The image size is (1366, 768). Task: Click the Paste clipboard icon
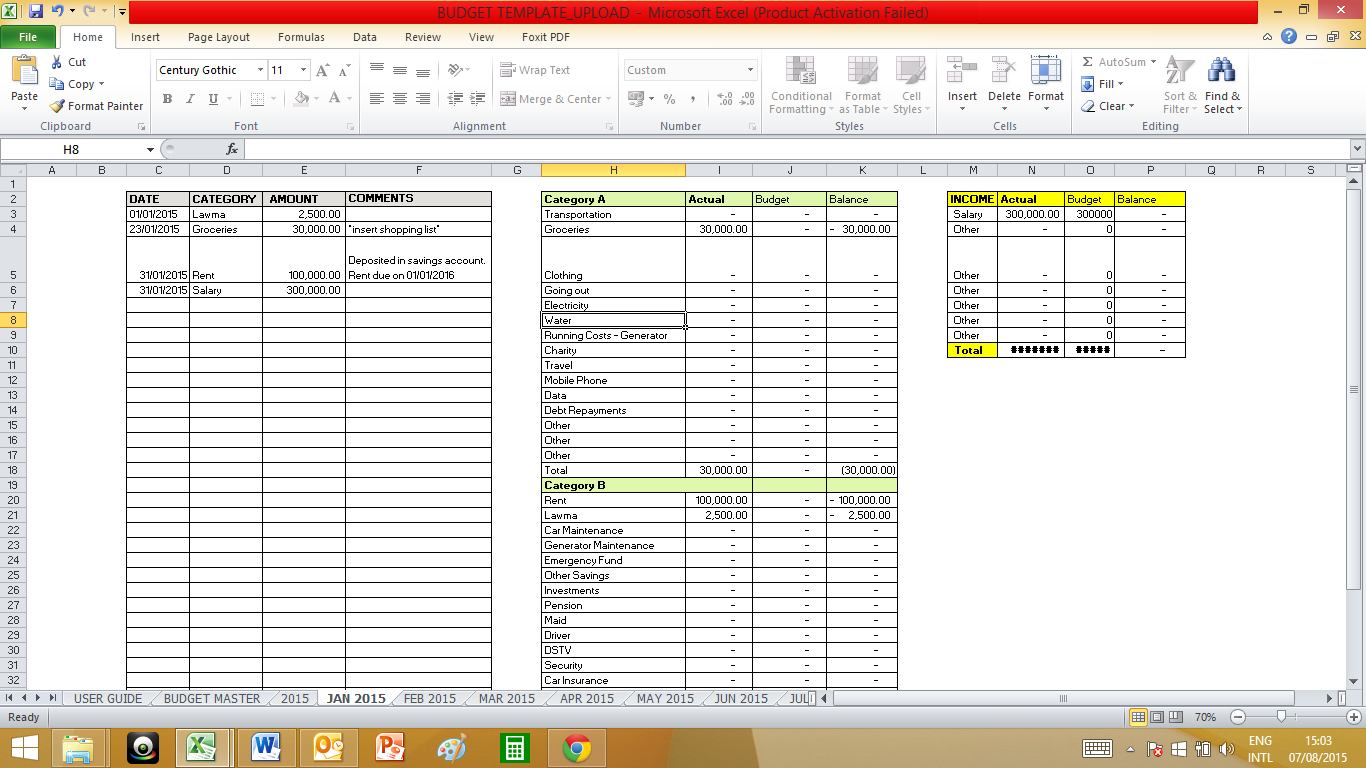point(24,73)
